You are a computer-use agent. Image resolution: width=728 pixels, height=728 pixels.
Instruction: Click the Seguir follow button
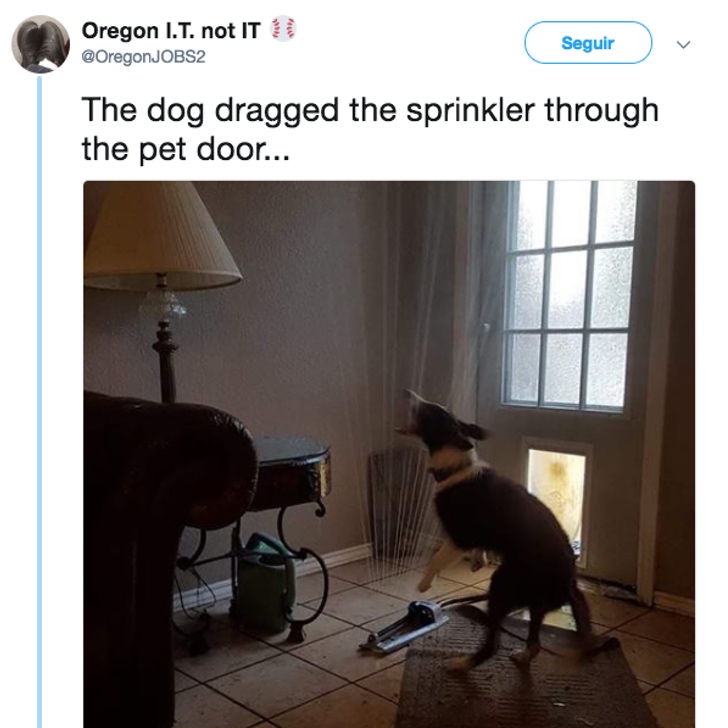tap(588, 43)
